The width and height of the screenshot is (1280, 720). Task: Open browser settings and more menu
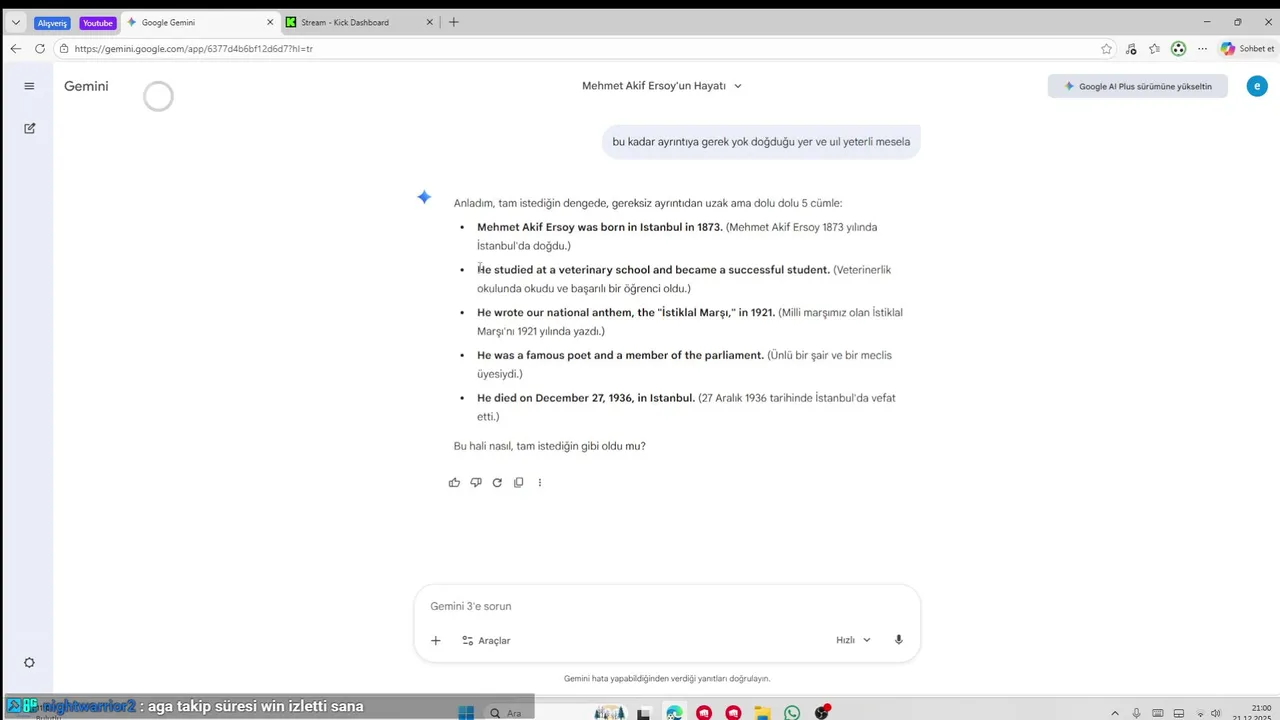tap(1203, 48)
